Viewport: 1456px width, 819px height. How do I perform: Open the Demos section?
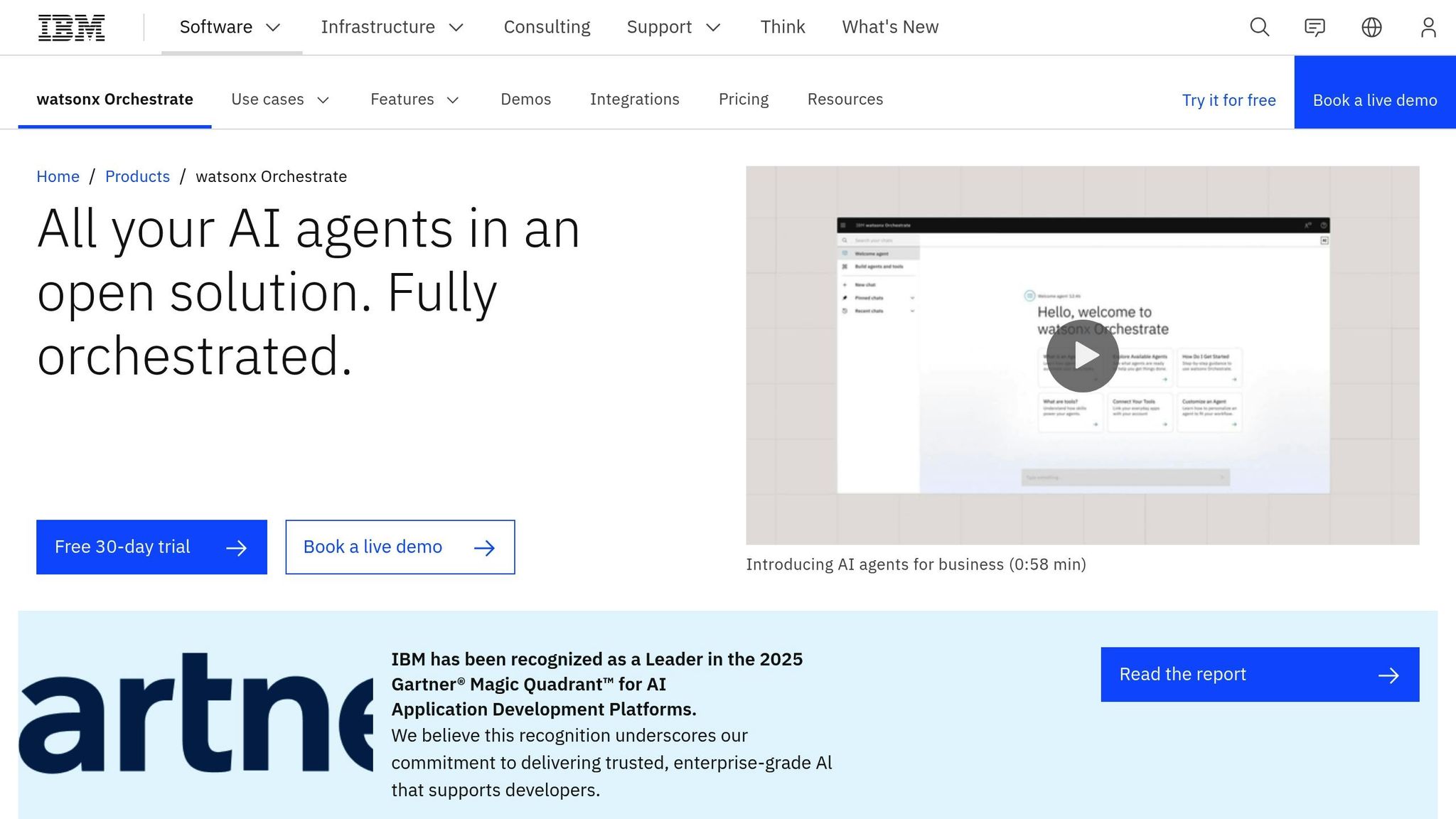click(525, 100)
